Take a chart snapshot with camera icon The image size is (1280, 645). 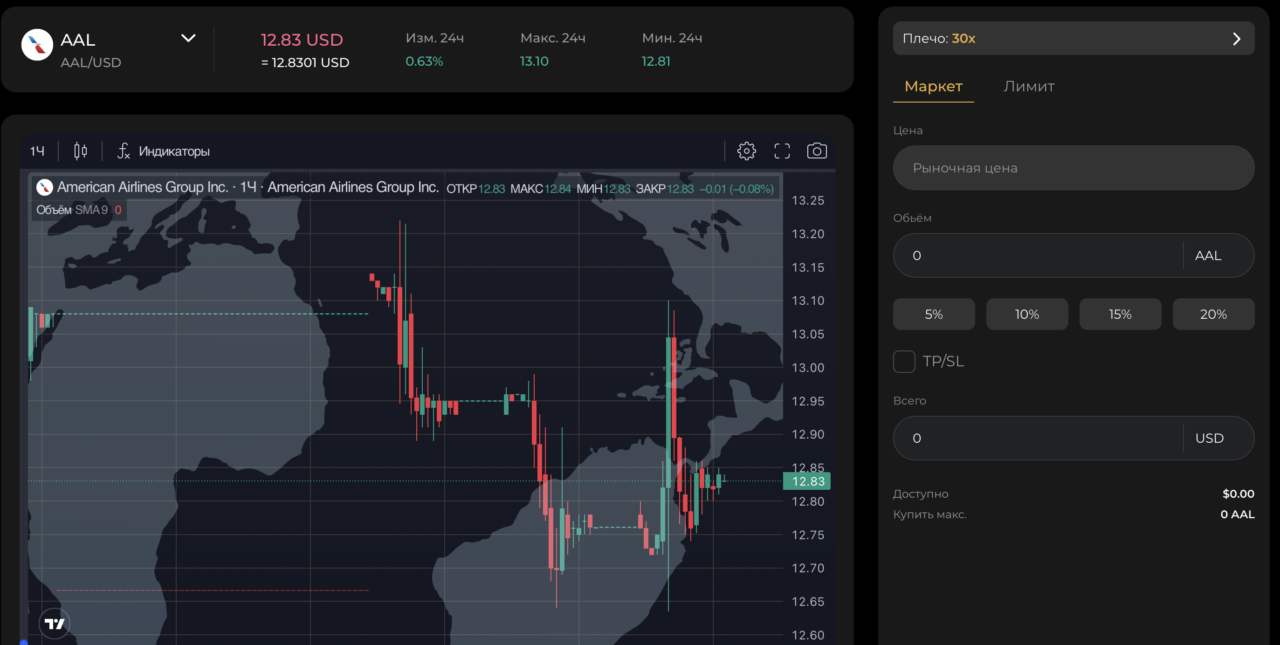pyautogui.click(x=817, y=151)
